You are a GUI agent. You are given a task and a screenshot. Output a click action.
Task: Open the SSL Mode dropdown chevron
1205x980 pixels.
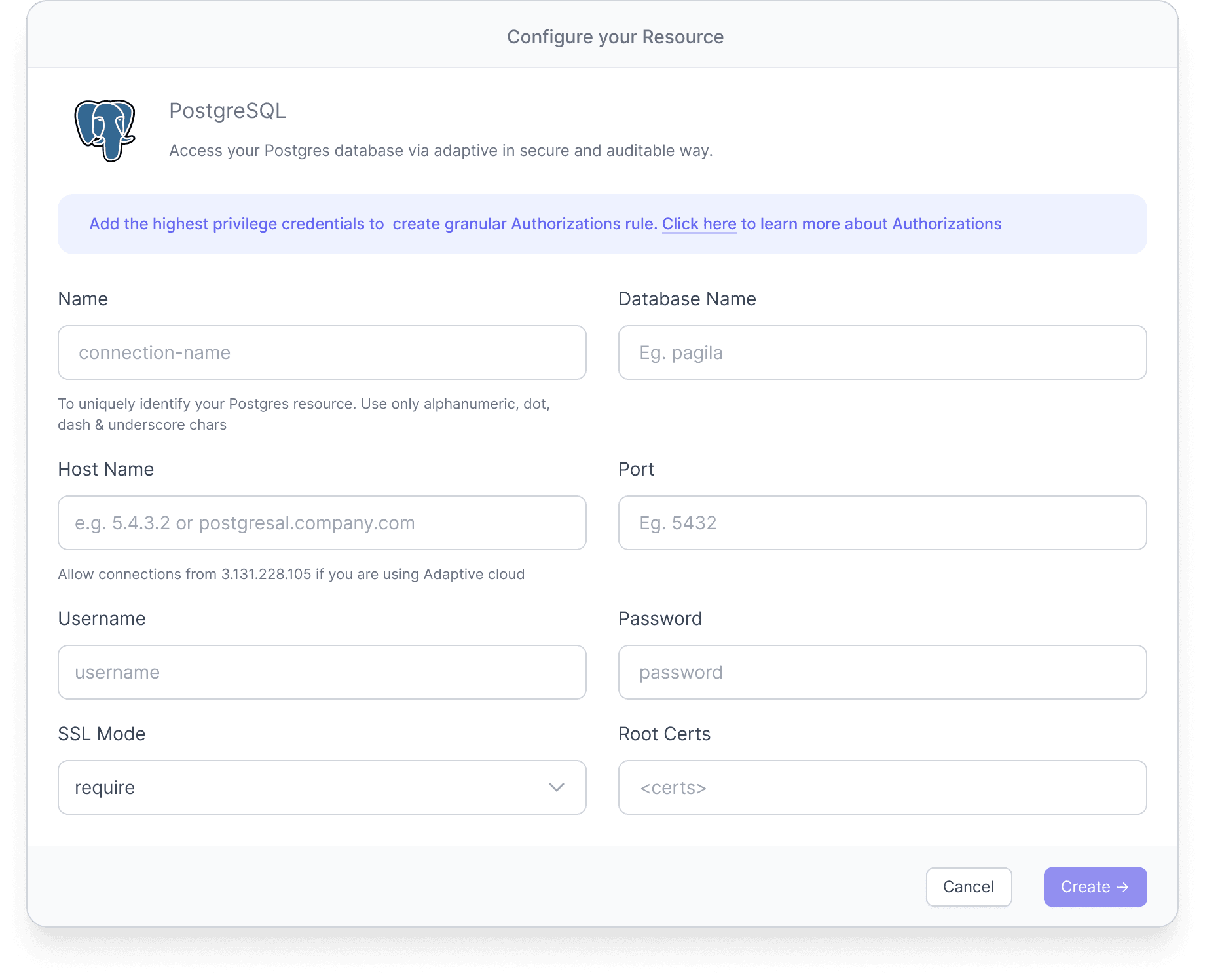tap(557, 787)
